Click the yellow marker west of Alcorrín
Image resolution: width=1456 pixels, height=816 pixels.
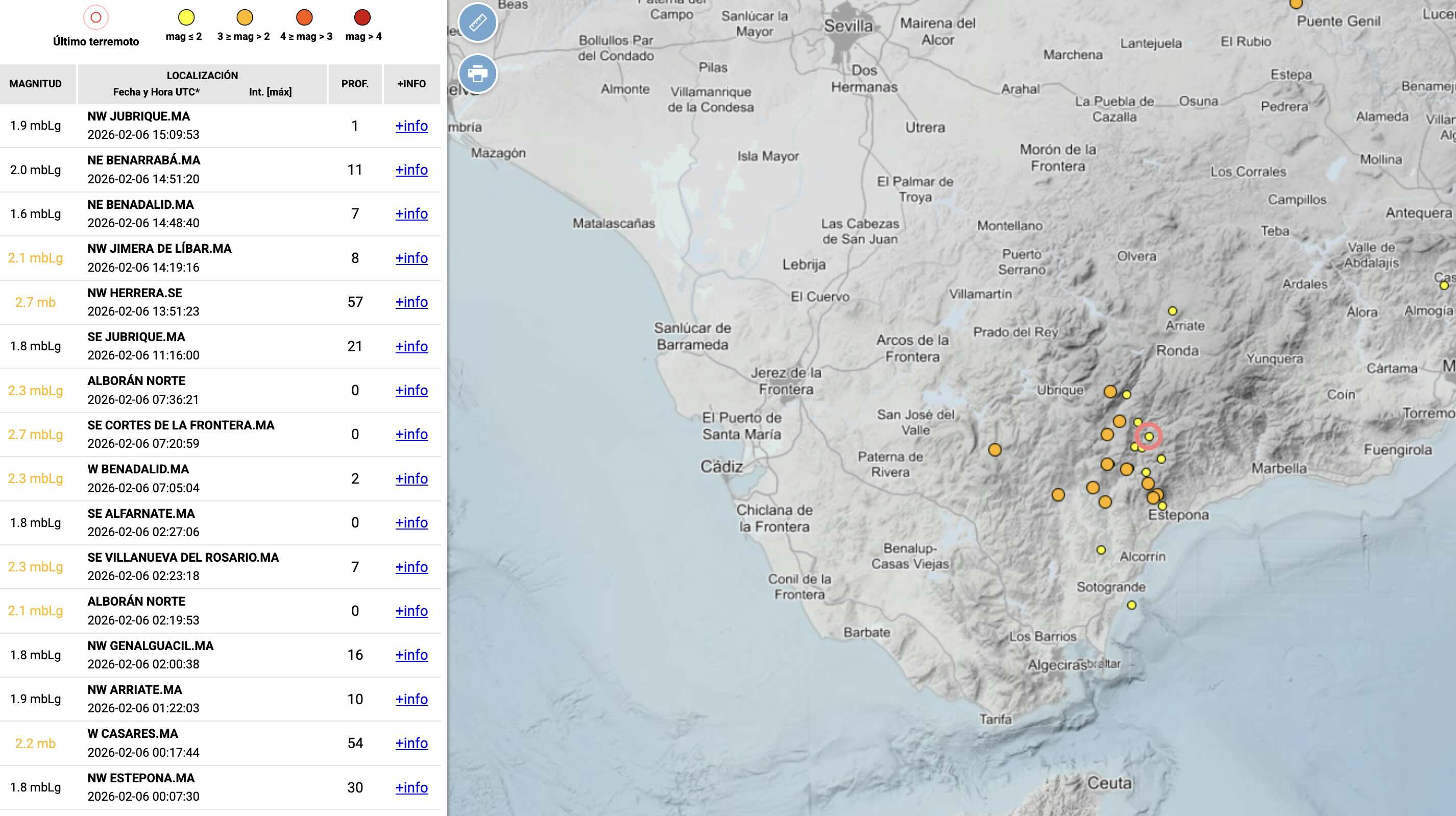(x=1101, y=549)
